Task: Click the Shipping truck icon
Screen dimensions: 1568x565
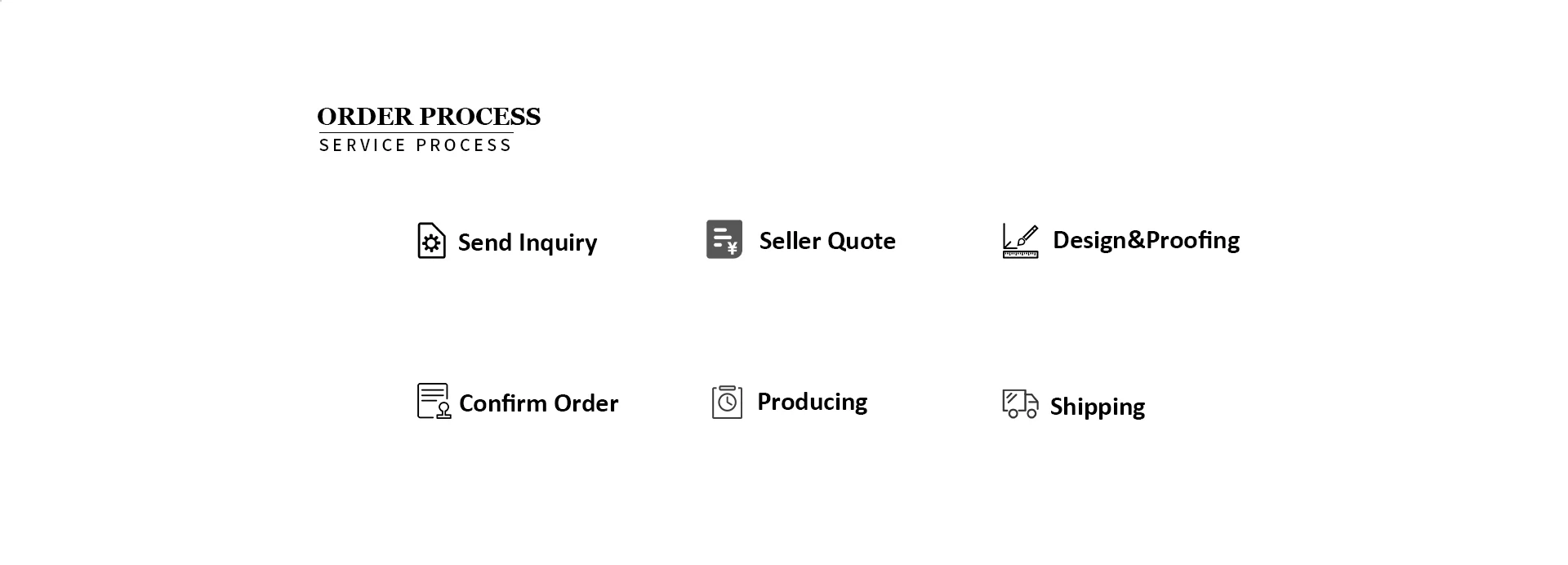Action: click(x=1020, y=403)
